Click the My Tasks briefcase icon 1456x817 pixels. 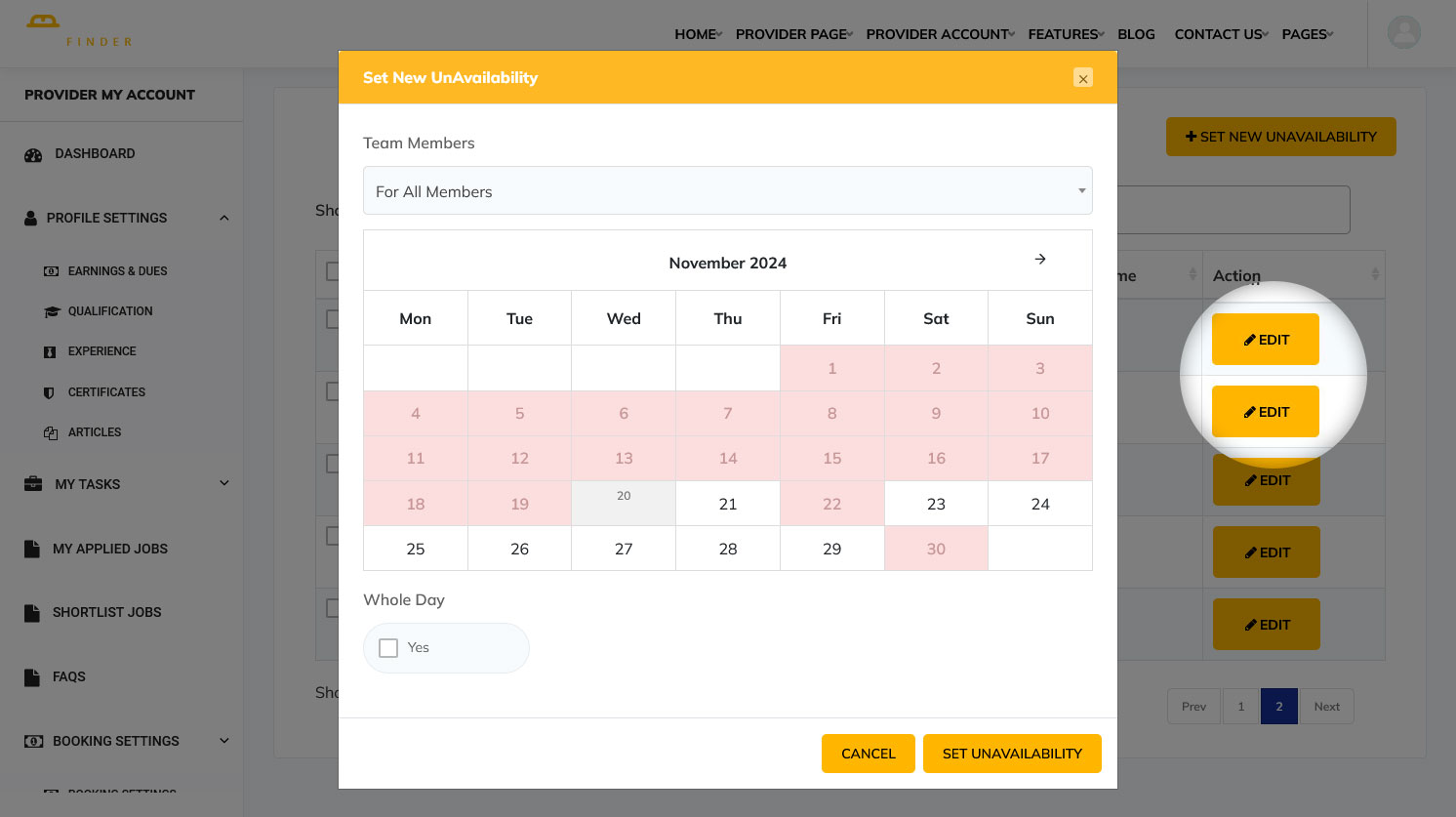coord(33,484)
